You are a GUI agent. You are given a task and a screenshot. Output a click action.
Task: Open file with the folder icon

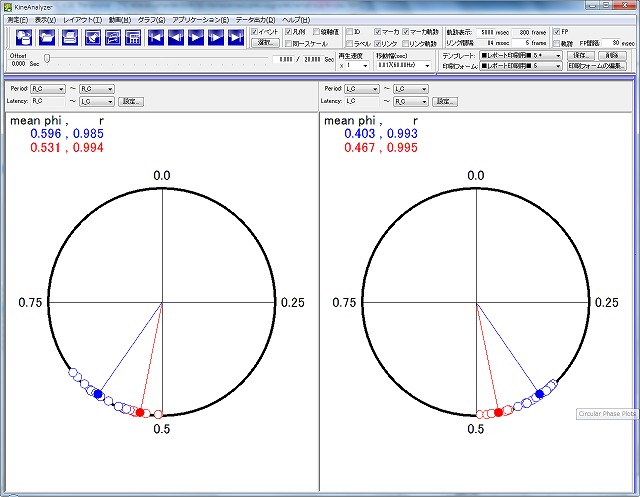[47, 38]
